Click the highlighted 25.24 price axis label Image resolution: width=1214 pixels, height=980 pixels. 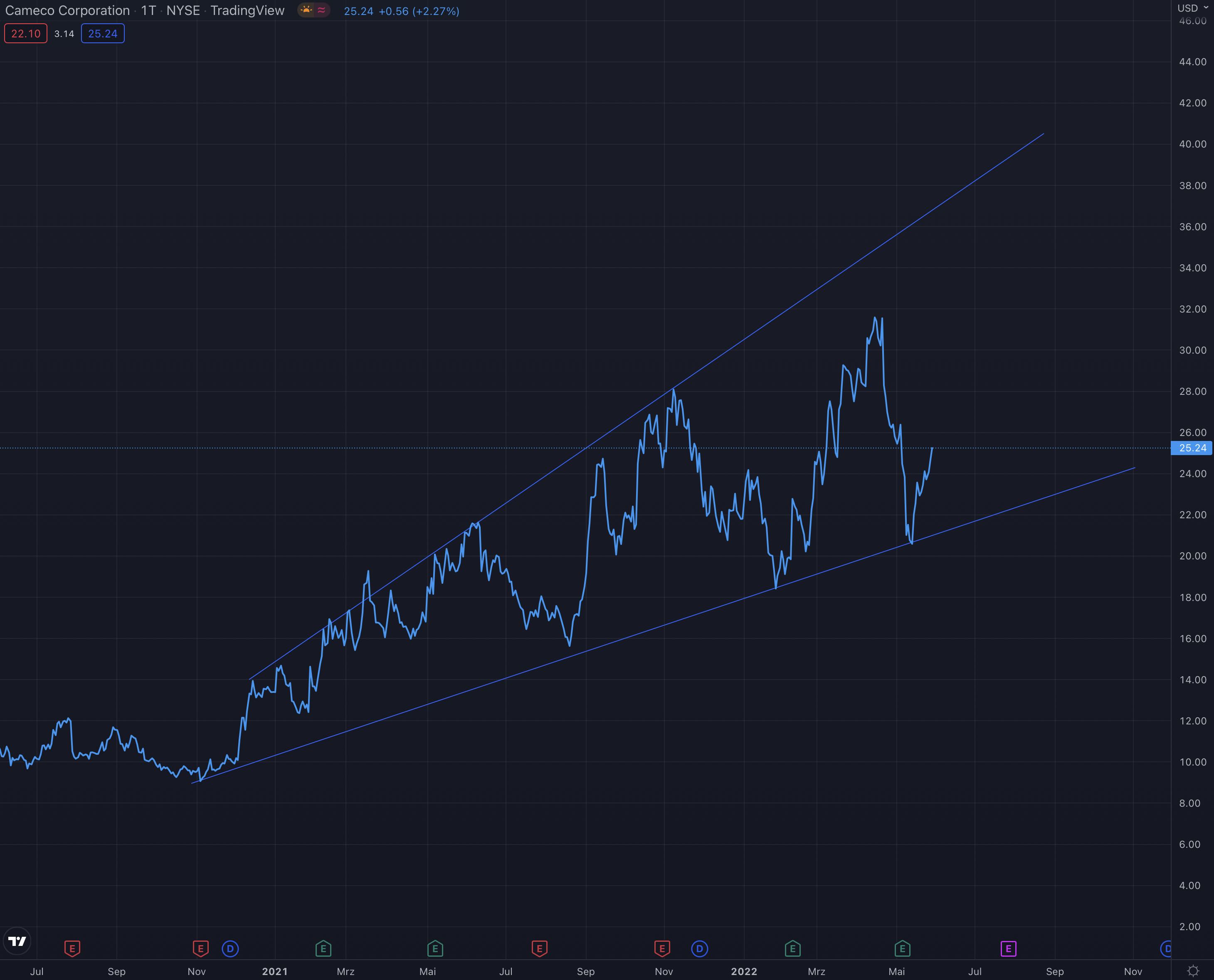coord(1192,448)
